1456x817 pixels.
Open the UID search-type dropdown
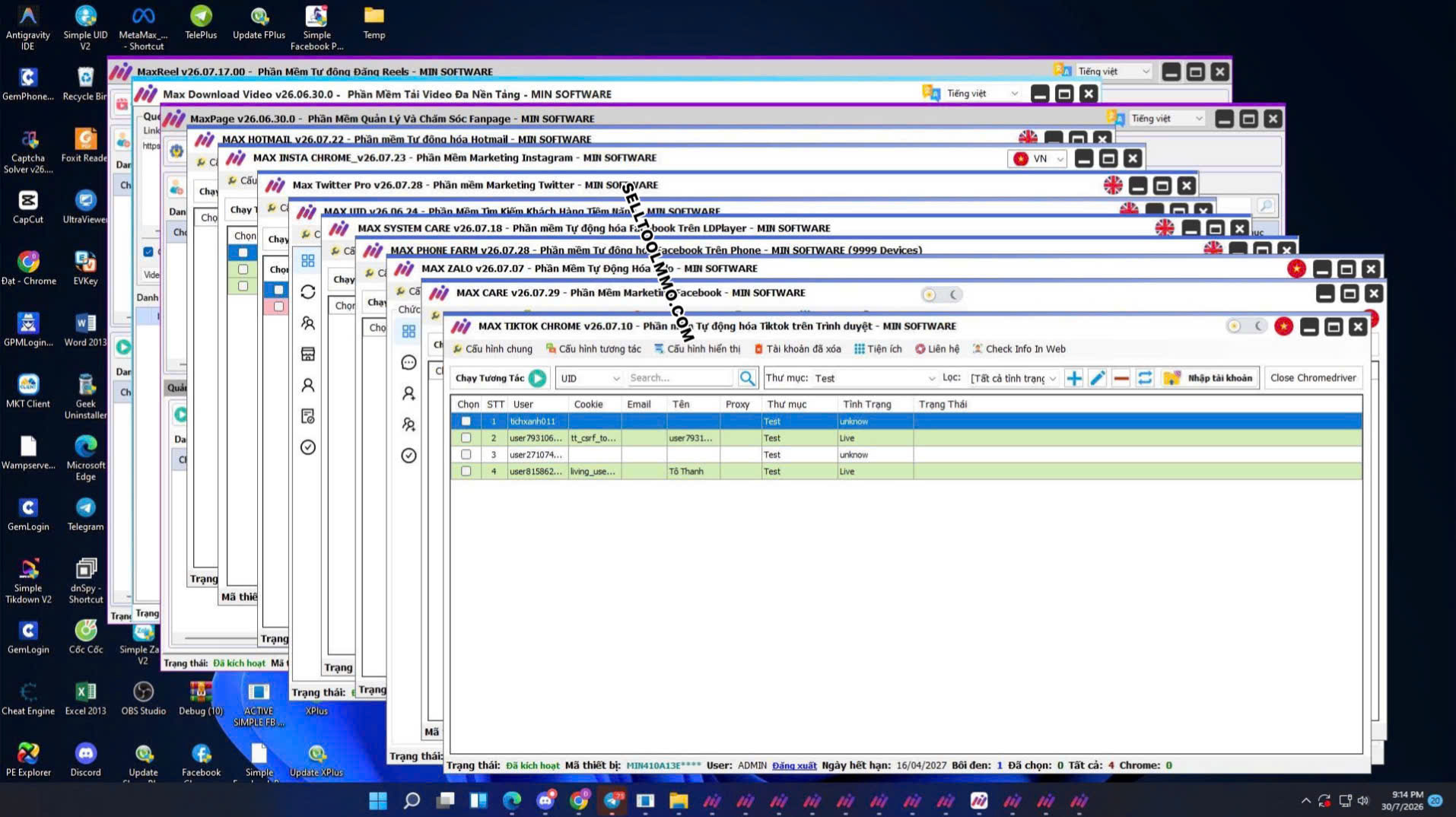point(590,378)
